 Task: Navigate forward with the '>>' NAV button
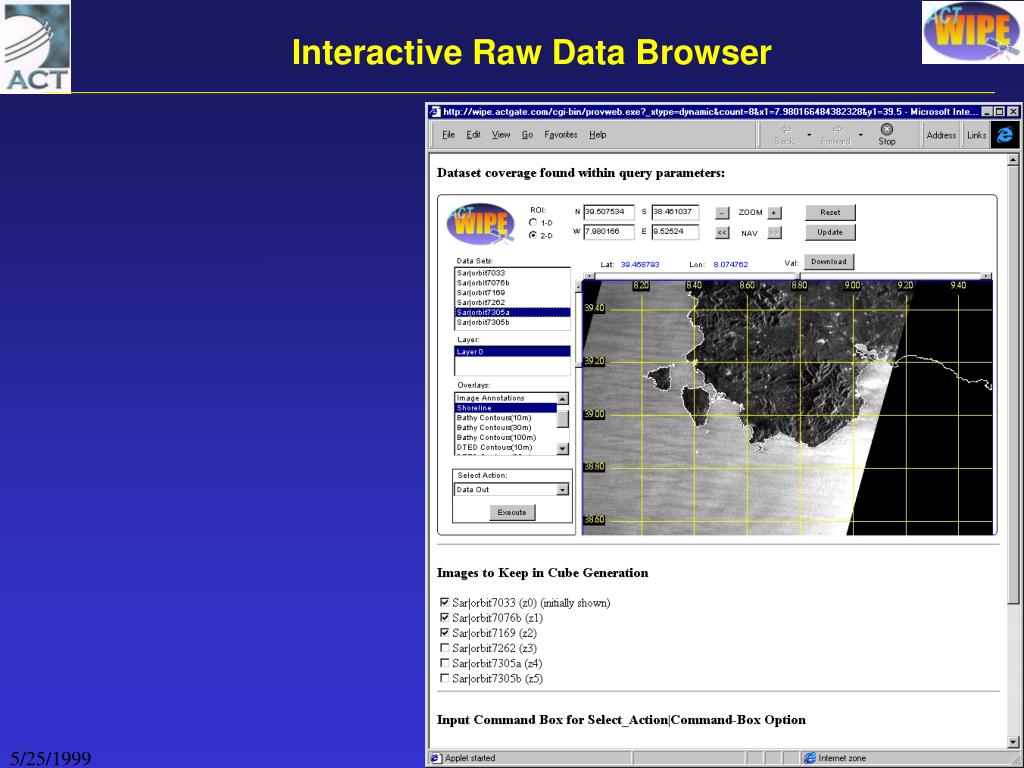point(774,232)
